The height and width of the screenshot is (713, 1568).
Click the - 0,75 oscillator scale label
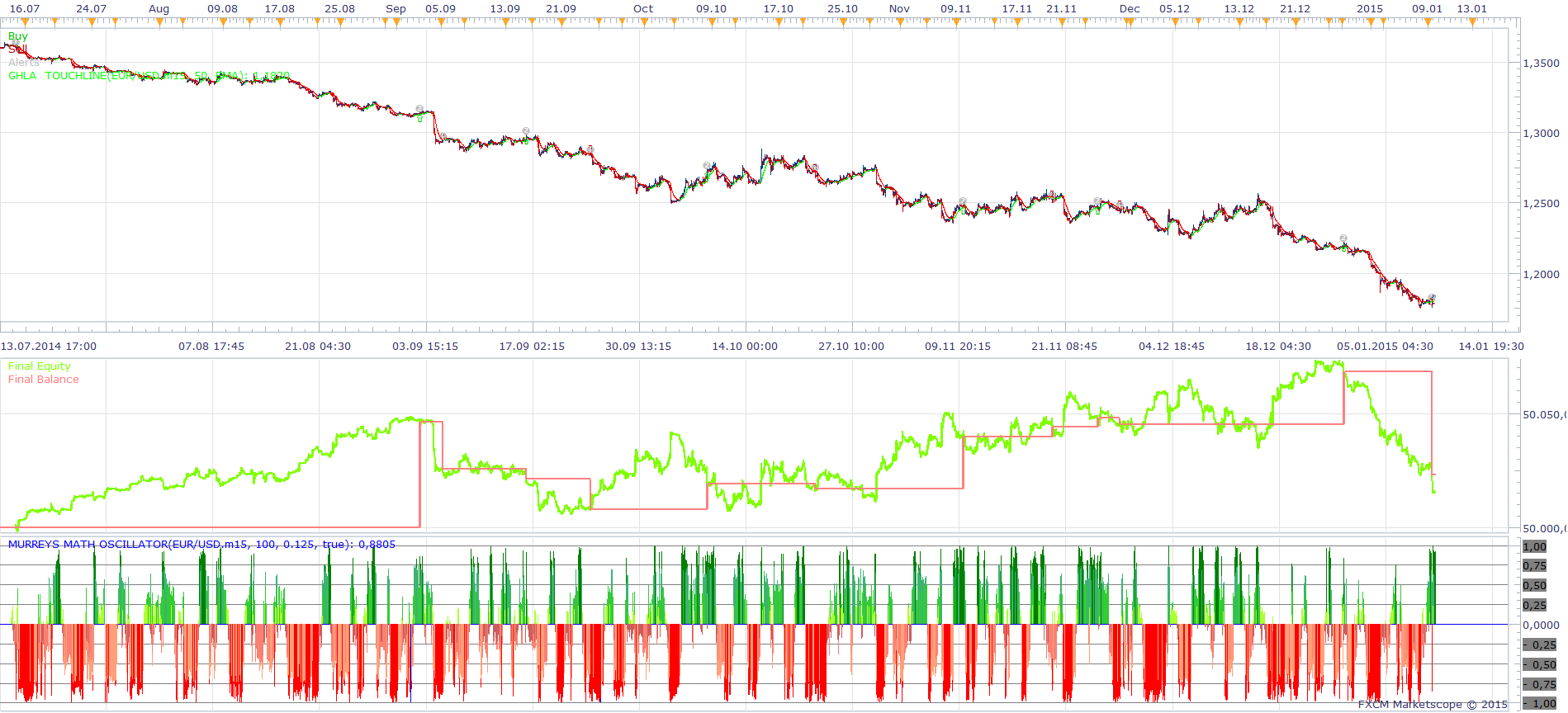[1539, 684]
